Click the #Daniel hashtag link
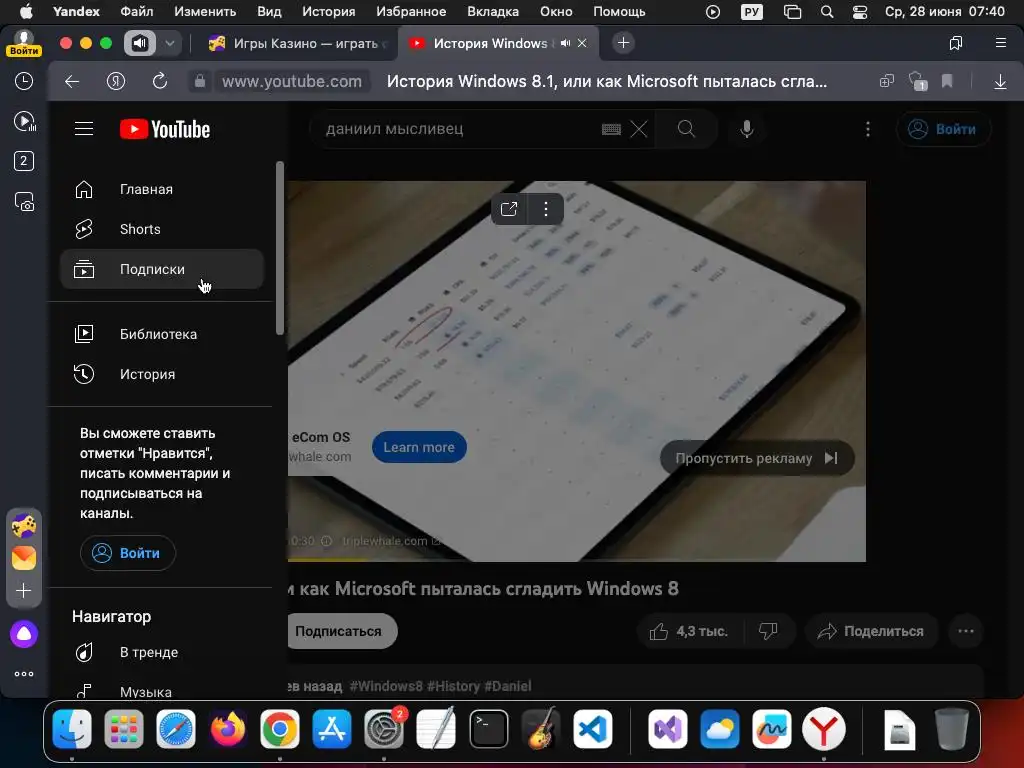The height and width of the screenshot is (768, 1024). click(508, 686)
